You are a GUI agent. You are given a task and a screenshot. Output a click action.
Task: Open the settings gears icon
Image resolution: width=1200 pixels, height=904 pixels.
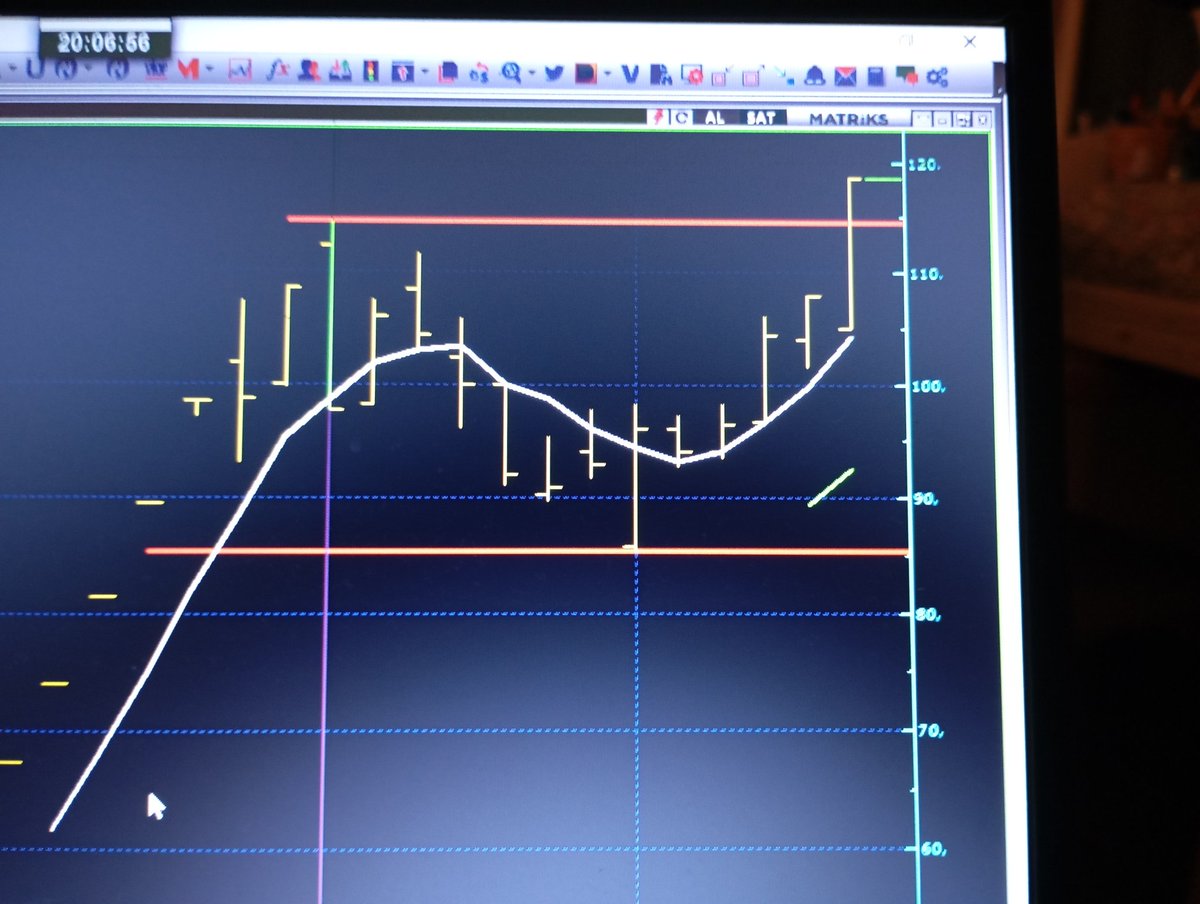[x=937, y=77]
